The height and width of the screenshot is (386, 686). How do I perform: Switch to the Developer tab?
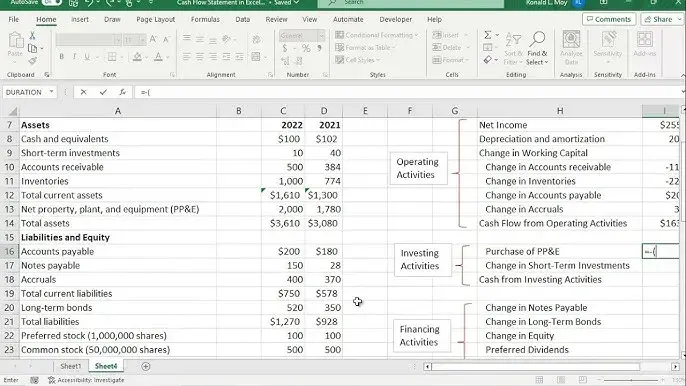[396, 19]
